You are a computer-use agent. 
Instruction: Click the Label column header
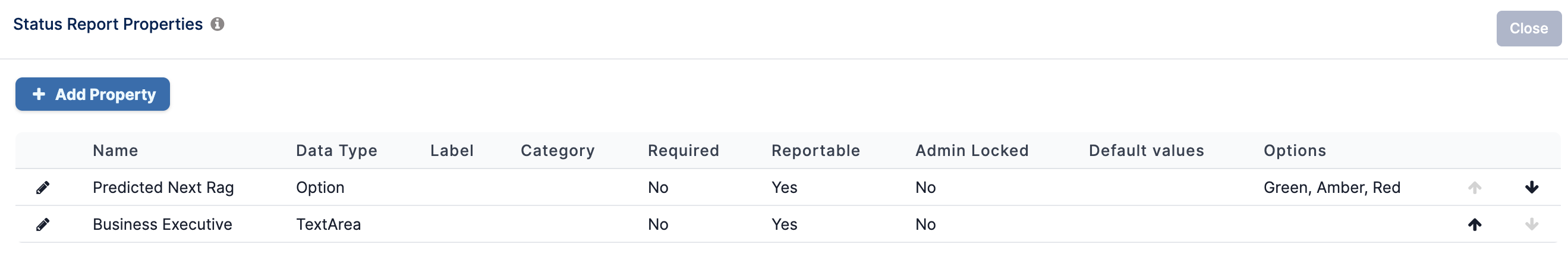pos(452,151)
